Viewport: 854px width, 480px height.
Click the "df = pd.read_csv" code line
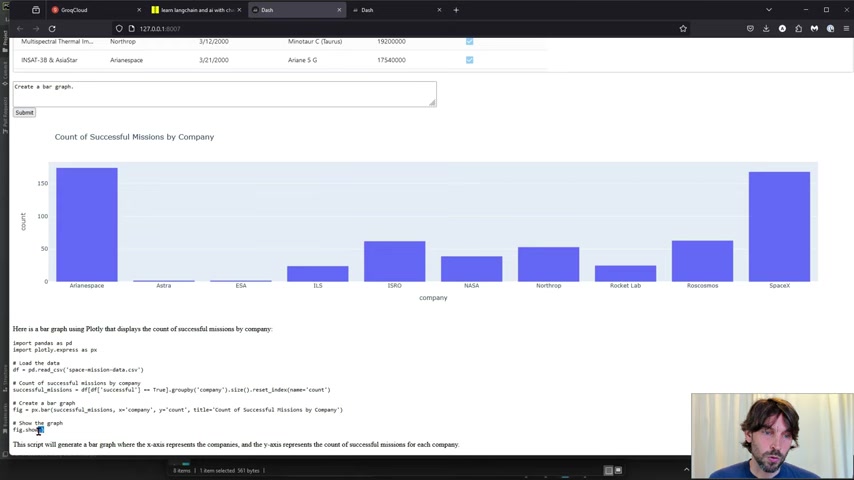78,370
